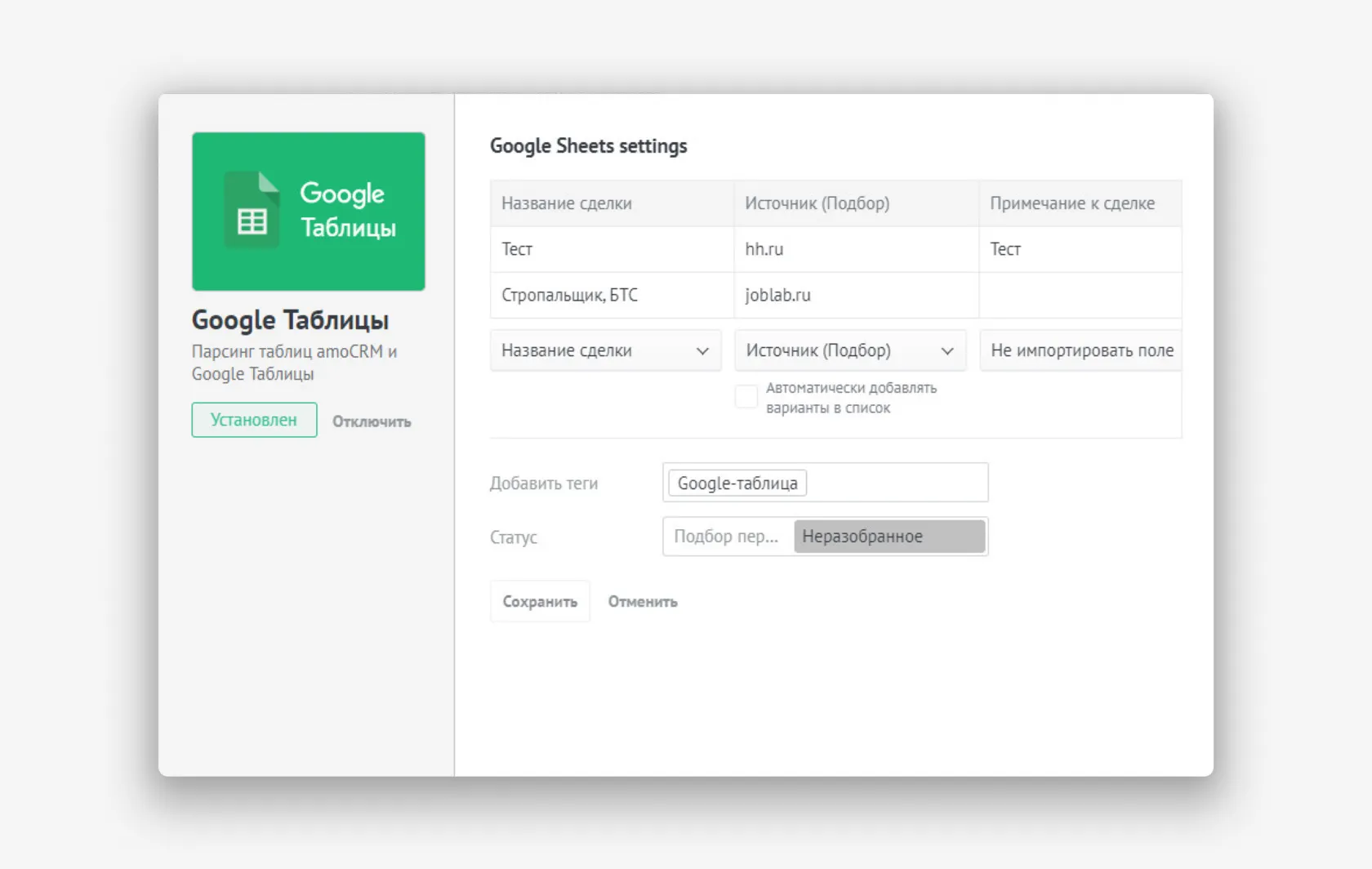Open the Название сделки dropdown
Image resolution: width=1372 pixels, height=869 pixels.
click(604, 350)
